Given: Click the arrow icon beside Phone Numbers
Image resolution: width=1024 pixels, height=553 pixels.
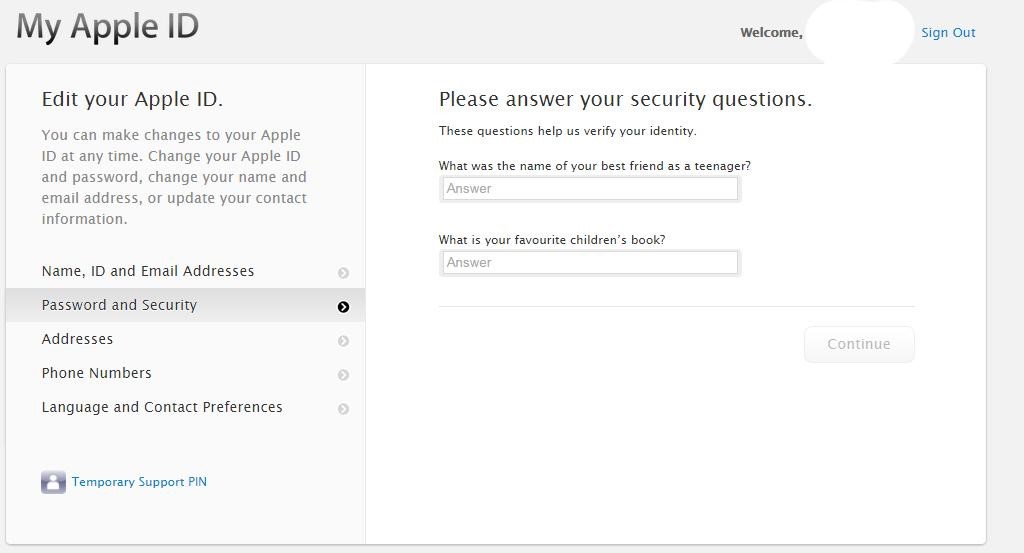Looking at the screenshot, I should pos(344,375).
